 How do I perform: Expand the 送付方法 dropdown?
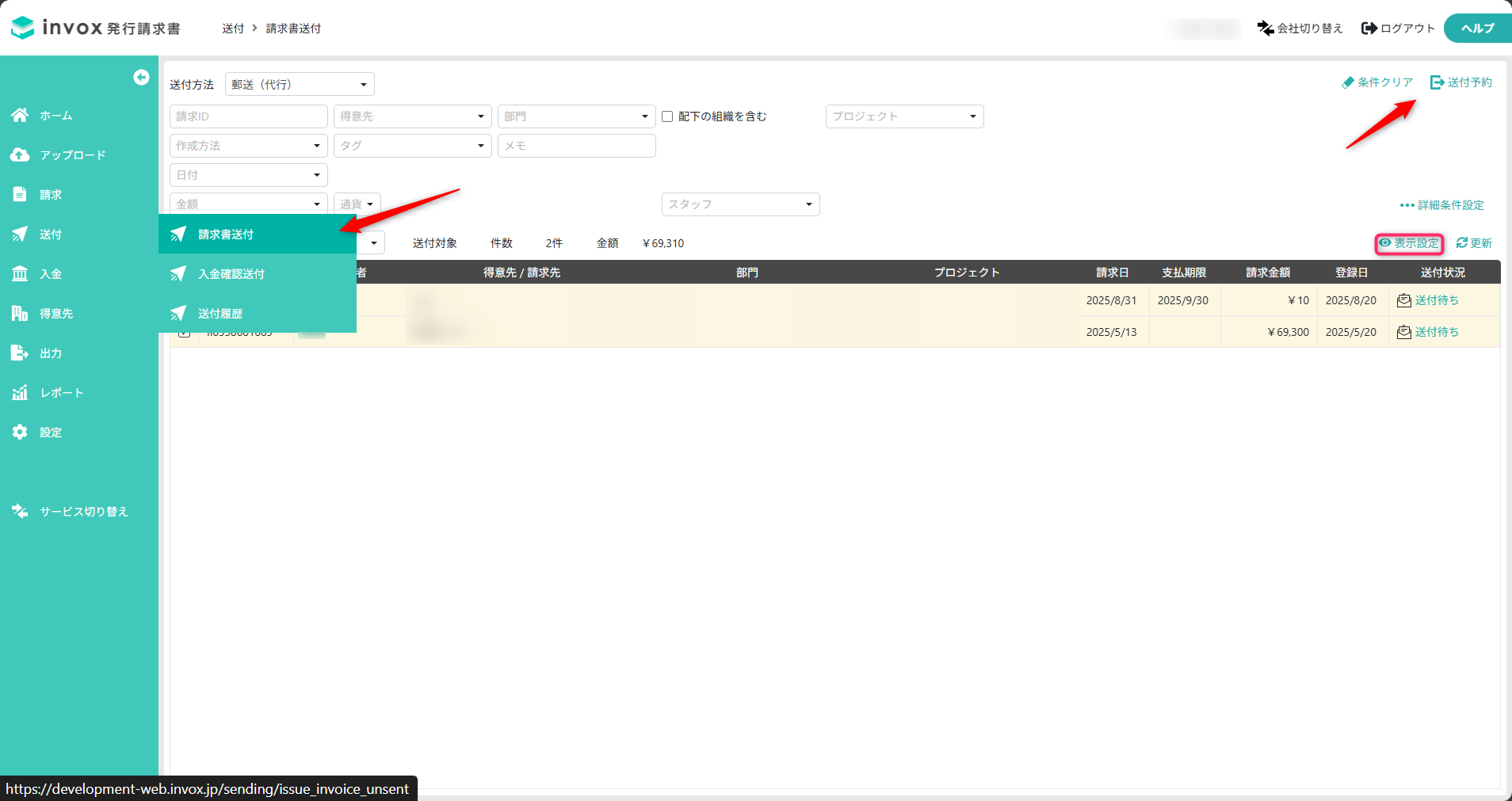pos(300,85)
